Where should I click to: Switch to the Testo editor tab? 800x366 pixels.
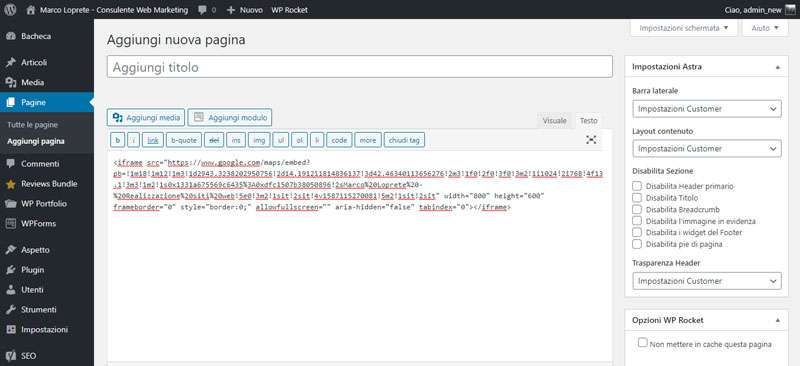[588, 121]
